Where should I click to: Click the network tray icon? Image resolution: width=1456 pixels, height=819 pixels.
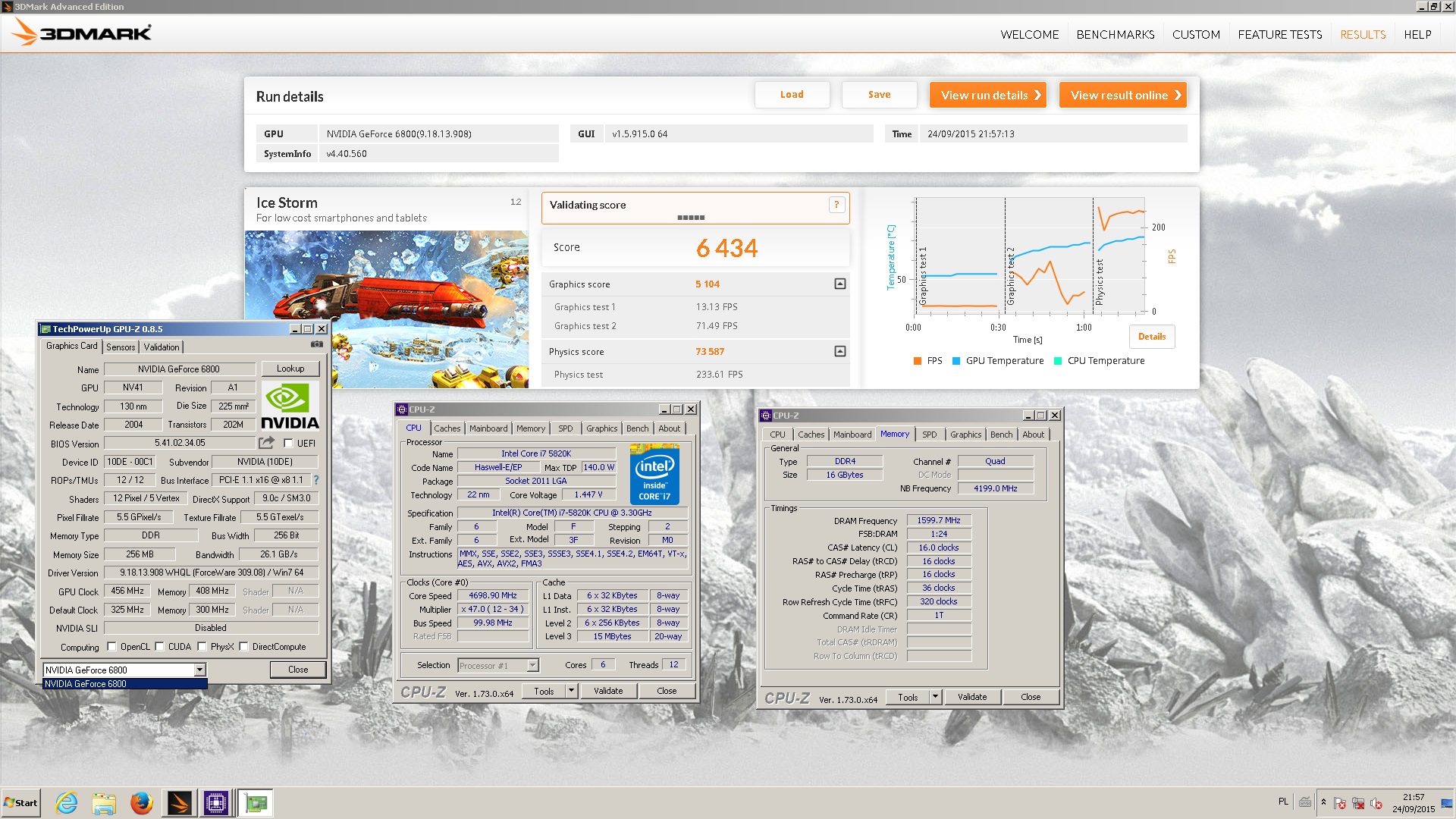(x=1358, y=803)
